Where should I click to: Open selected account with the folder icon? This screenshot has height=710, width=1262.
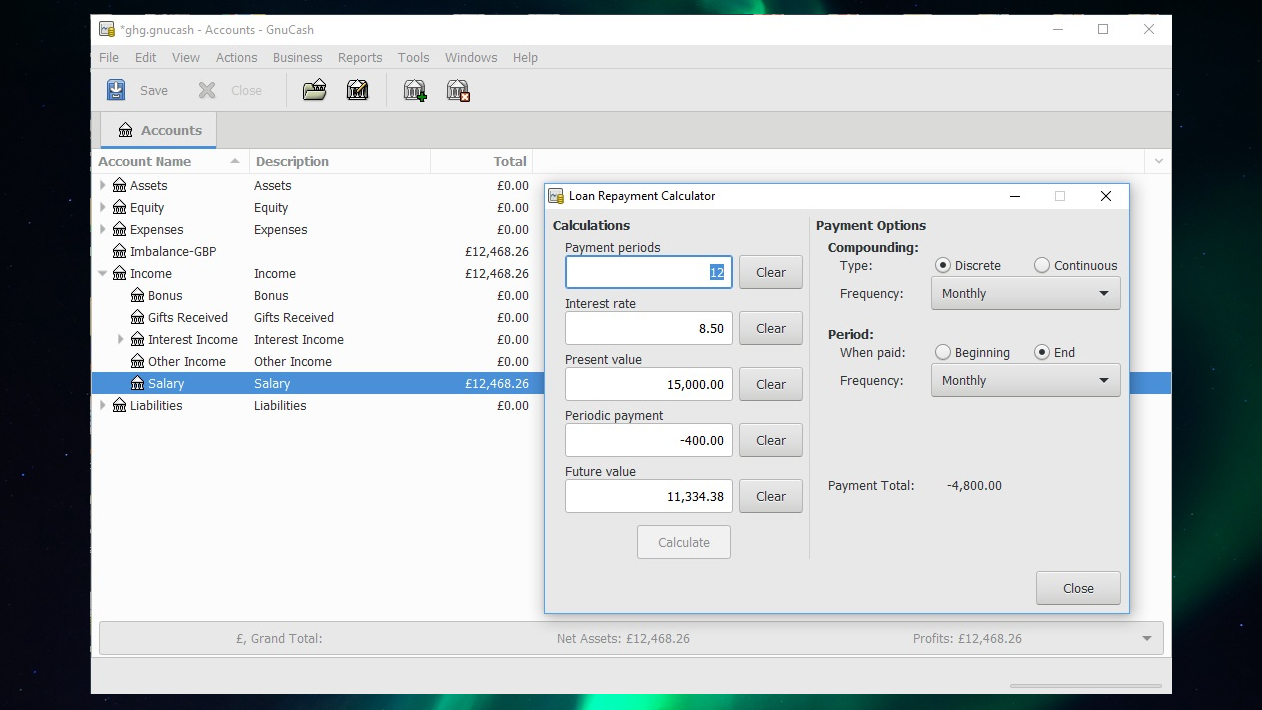(315, 90)
